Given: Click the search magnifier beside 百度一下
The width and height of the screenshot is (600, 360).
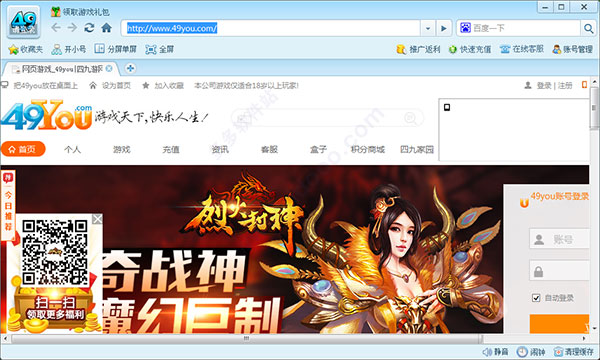Looking at the screenshot, I should pyautogui.click(x=588, y=28).
